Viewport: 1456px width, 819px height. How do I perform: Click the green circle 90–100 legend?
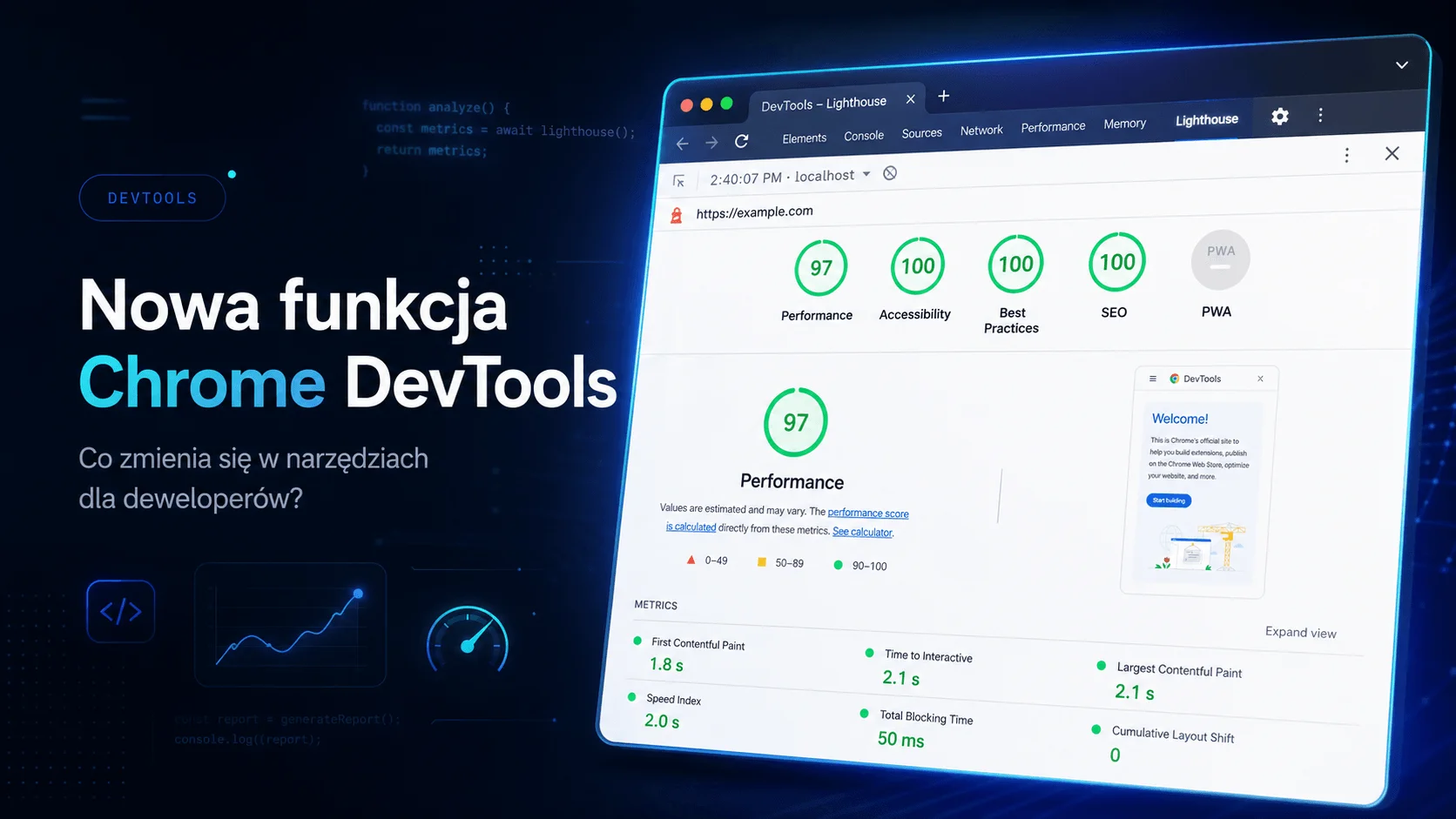coord(860,566)
